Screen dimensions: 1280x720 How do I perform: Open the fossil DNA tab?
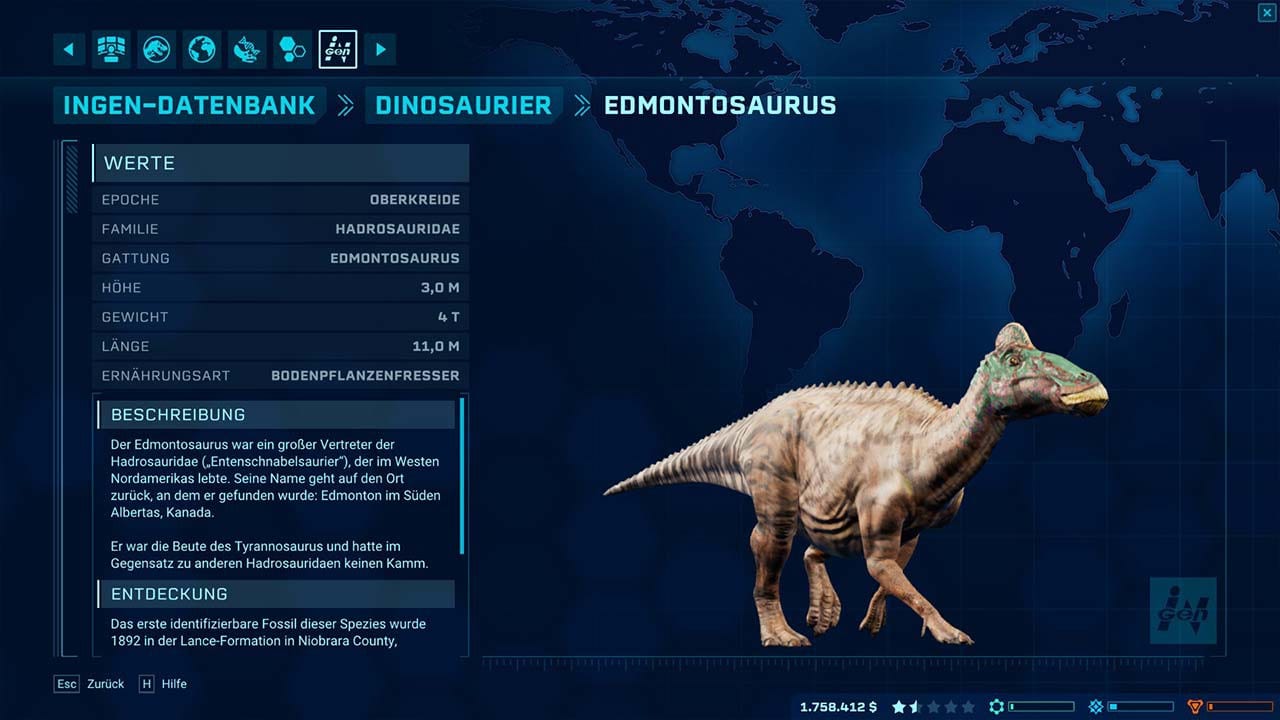click(x=247, y=49)
